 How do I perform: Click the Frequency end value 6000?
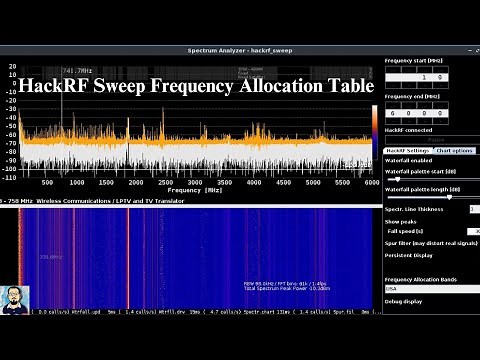(x=417, y=113)
